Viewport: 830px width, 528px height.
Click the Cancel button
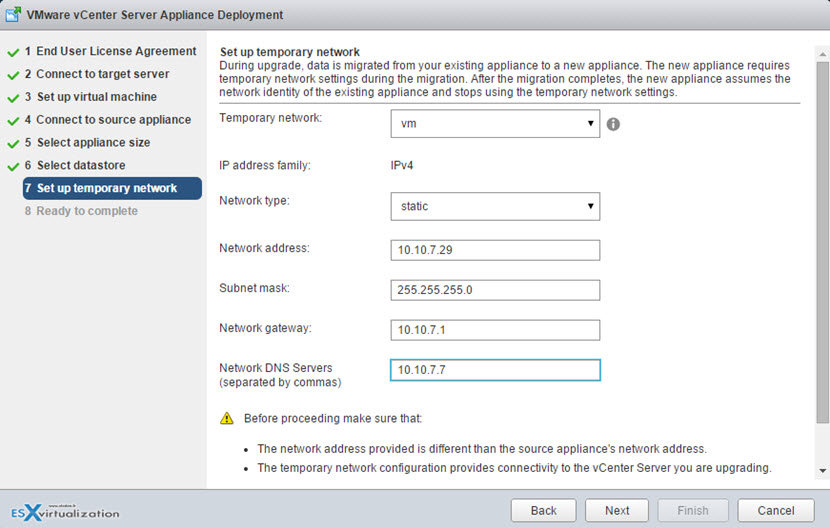point(775,511)
